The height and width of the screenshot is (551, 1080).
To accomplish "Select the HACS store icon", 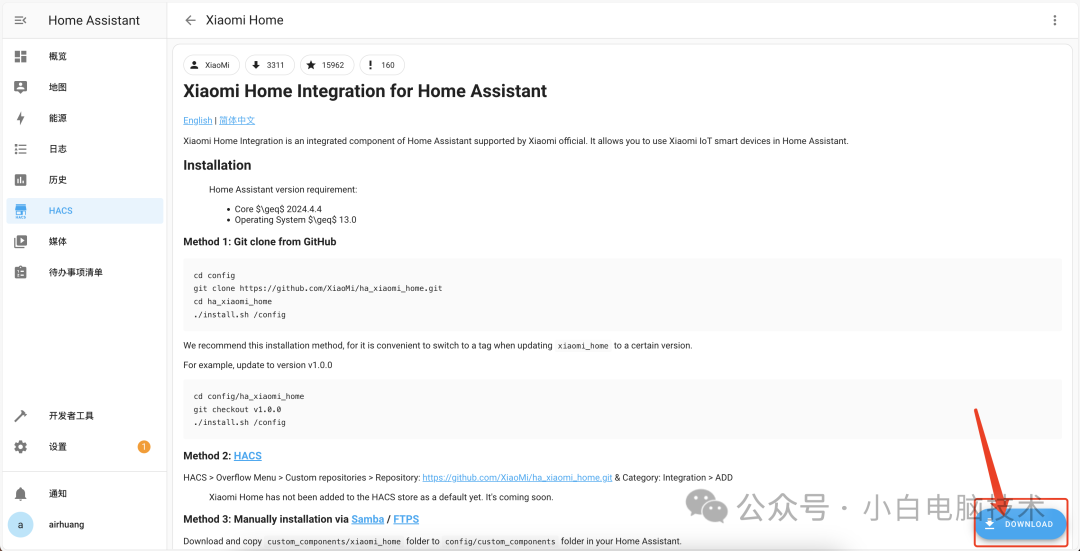I will pos(21,211).
